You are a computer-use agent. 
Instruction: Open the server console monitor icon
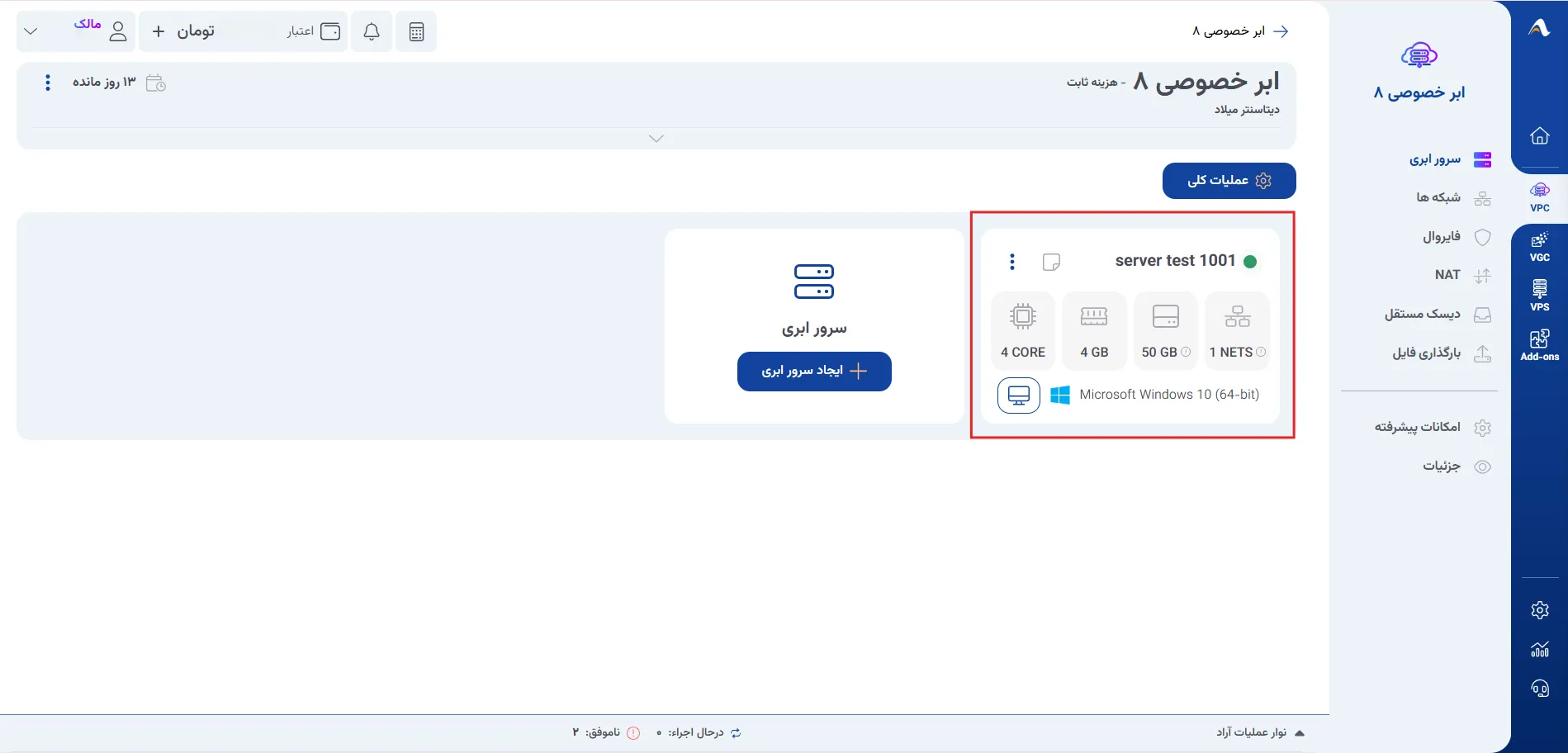pos(1019,395)
